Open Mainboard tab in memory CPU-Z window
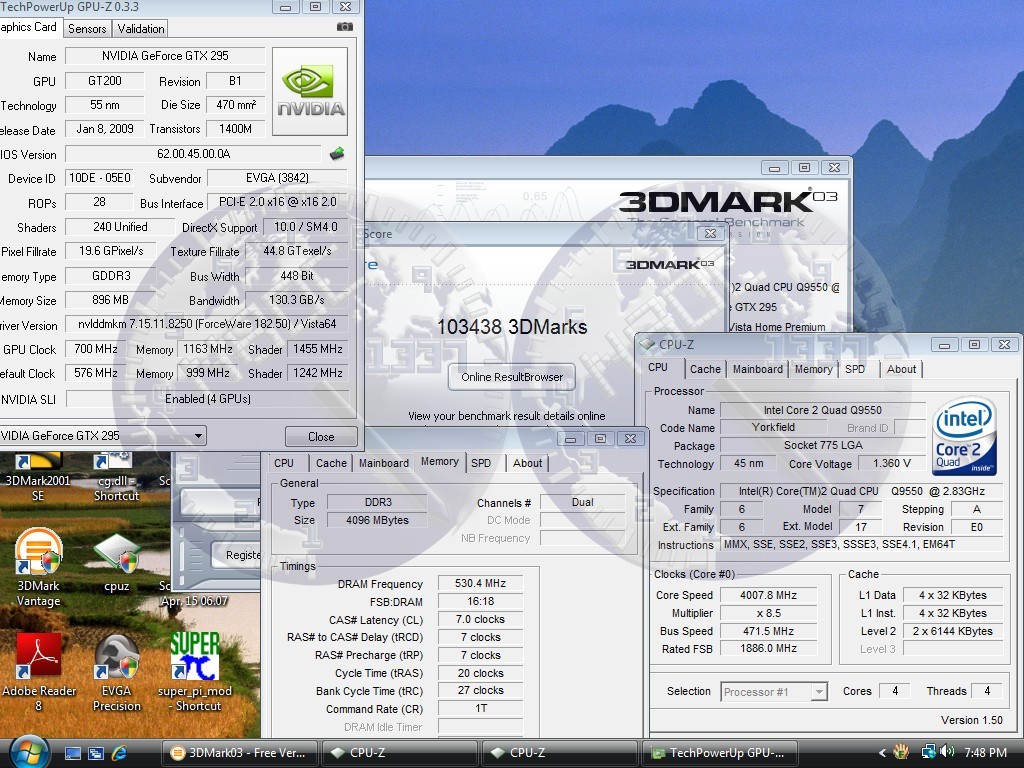This screenshot has width=1024, height=768. (383, 463)
